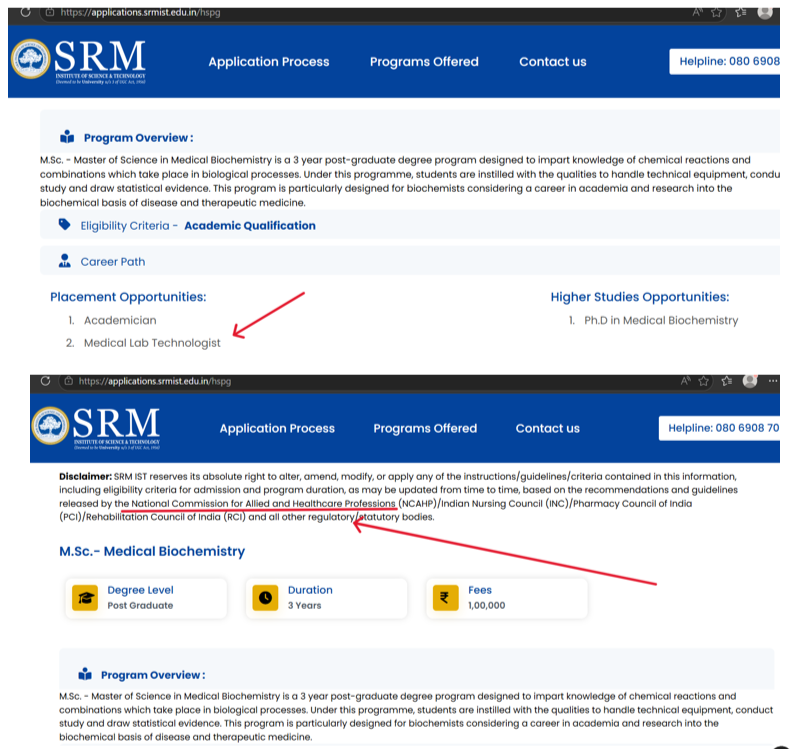Click the Duration clock icon
The image size is (800, 749).
coord(265,597)
